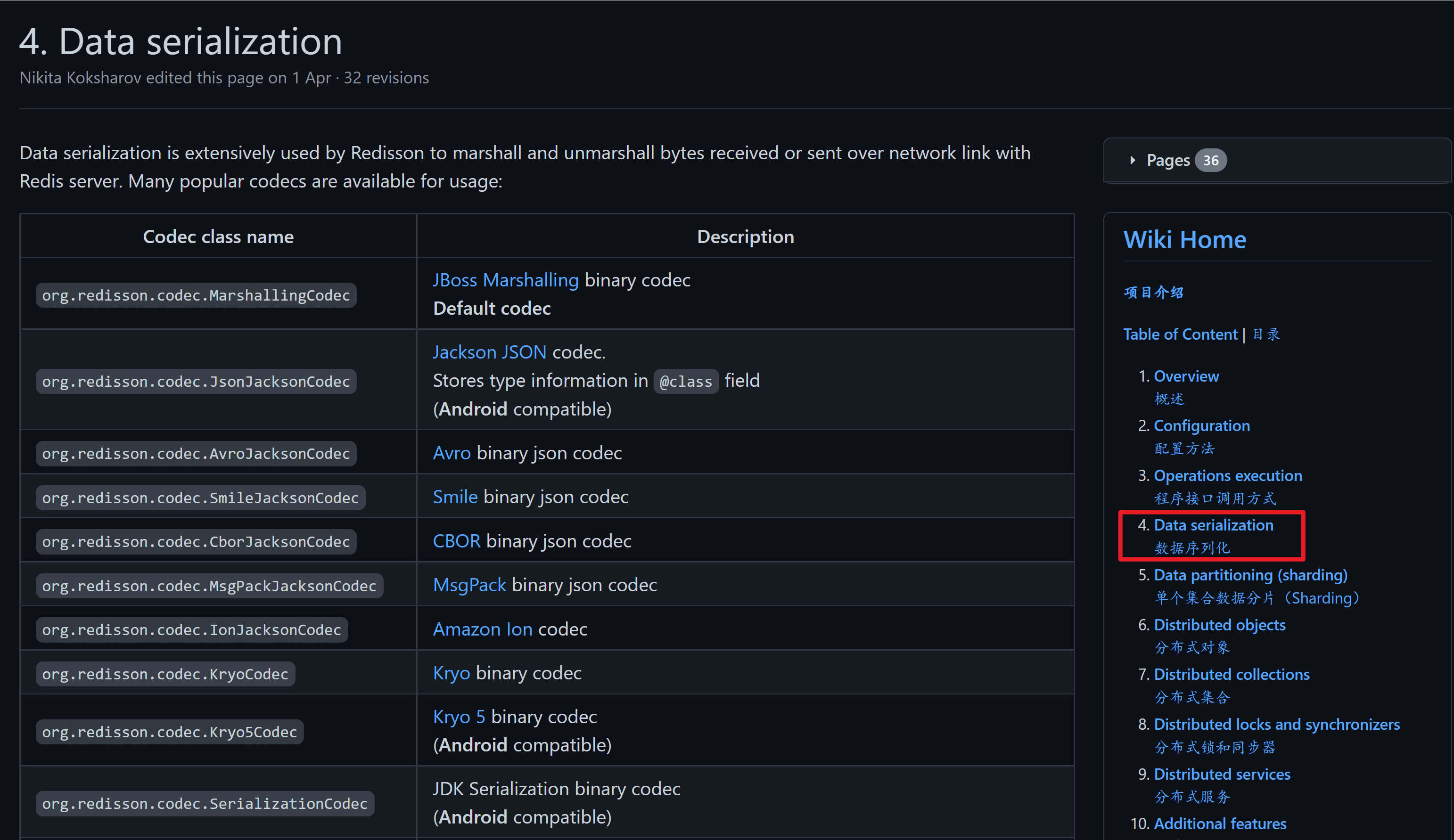Screen dimensions: 1454x840
Task: Click the JBoss Marshalling link
Action: click(x=505, y=280)
